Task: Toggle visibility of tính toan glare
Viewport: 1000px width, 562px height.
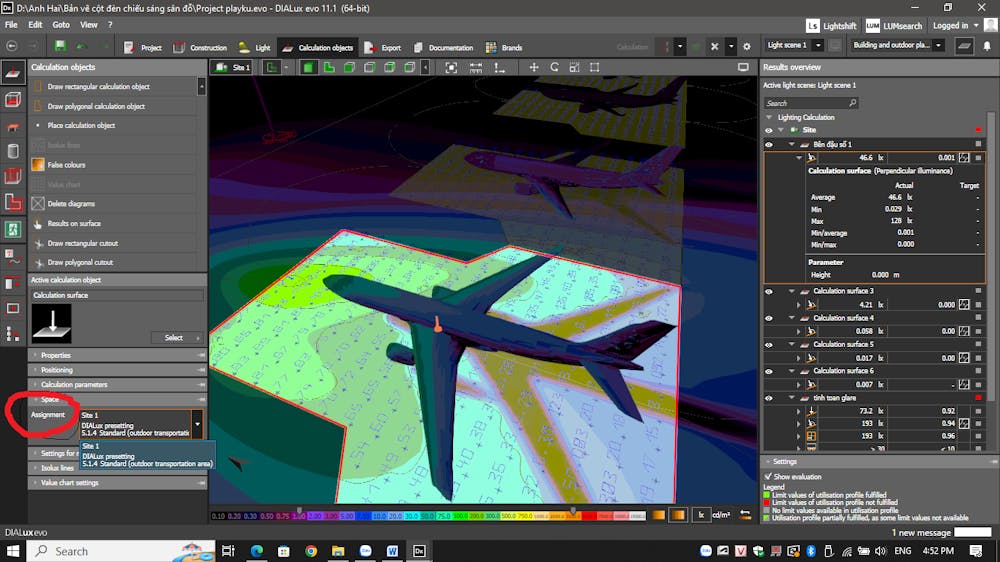Action: click(x=769, y=398)
